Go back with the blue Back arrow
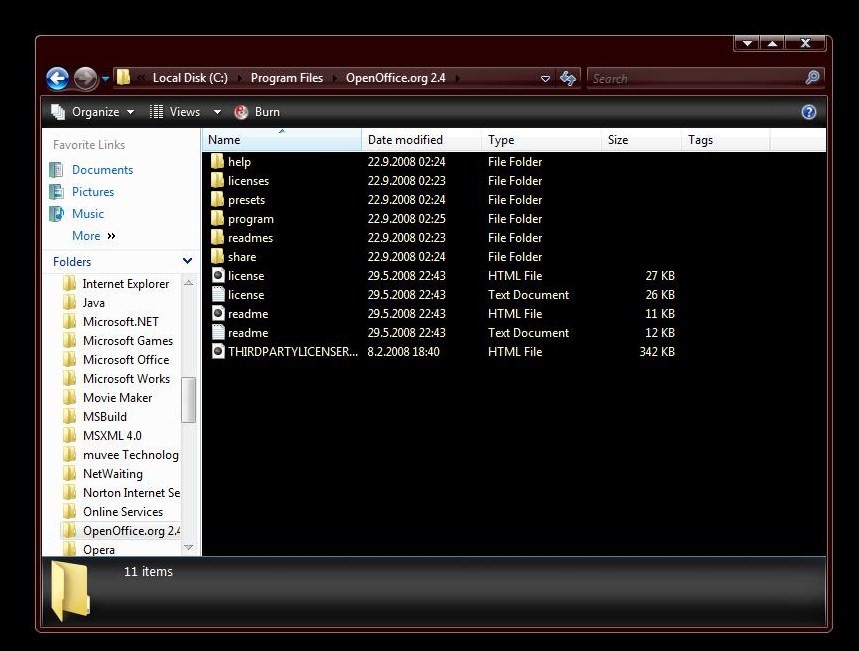The width and height of the screenshot is (859, 651). [58, 79]
